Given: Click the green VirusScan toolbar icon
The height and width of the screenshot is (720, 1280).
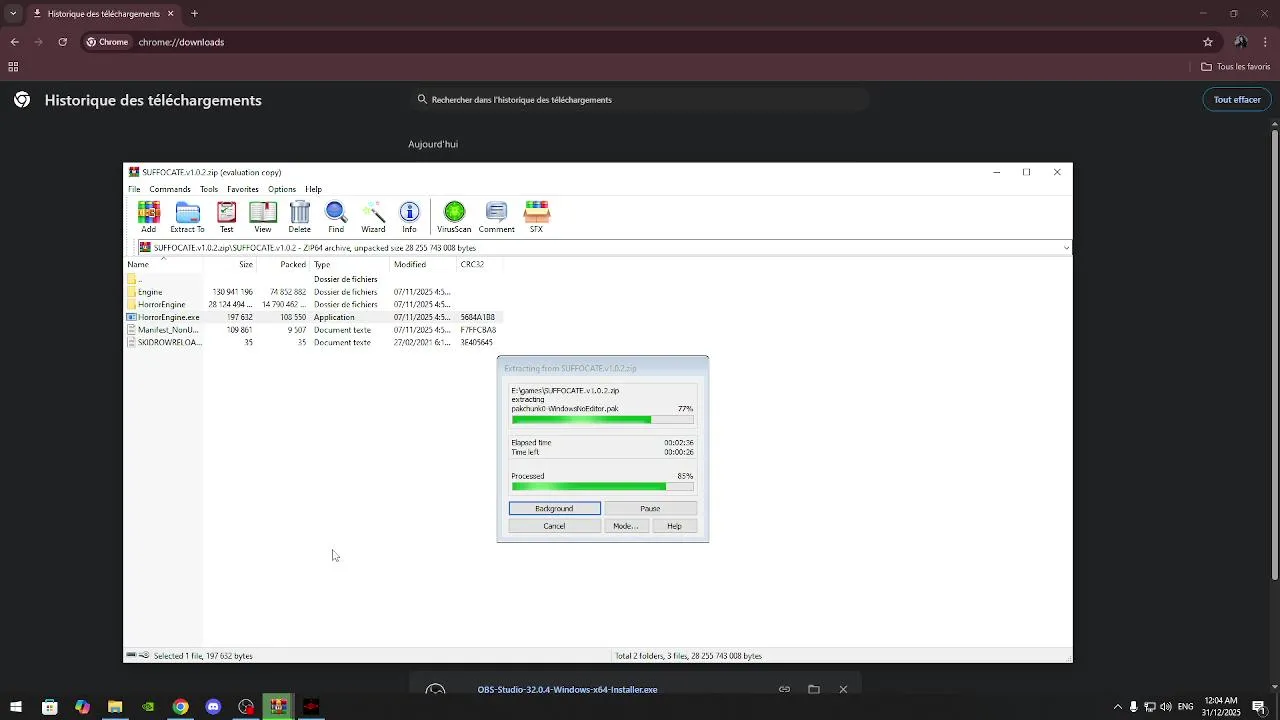Looking at the screenshot, I should [x=454, y=217].
